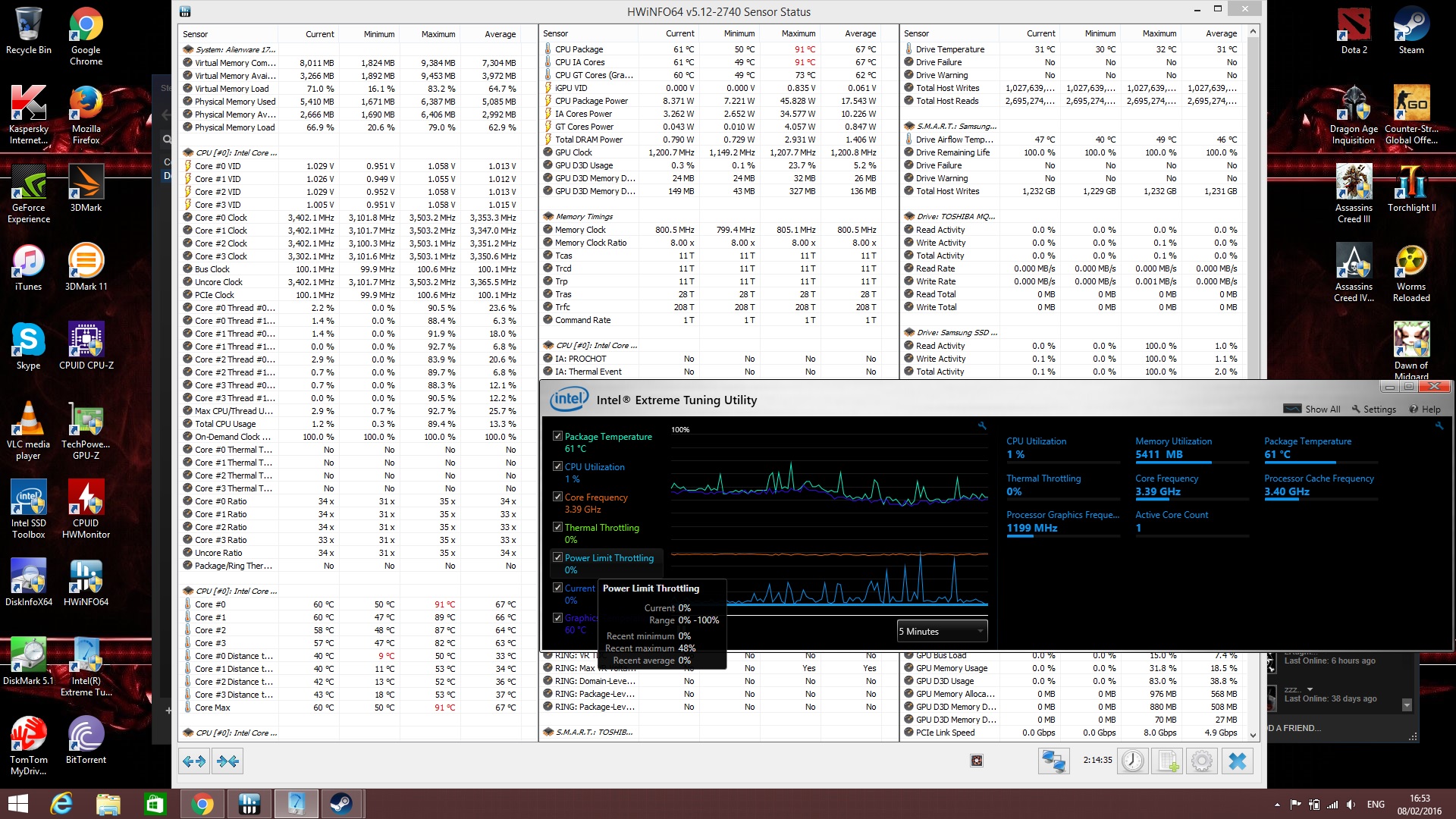Screen dimensions: 1456x819
Task: Open 3DMark 11 desktop icon
Action: coord(86,268)
